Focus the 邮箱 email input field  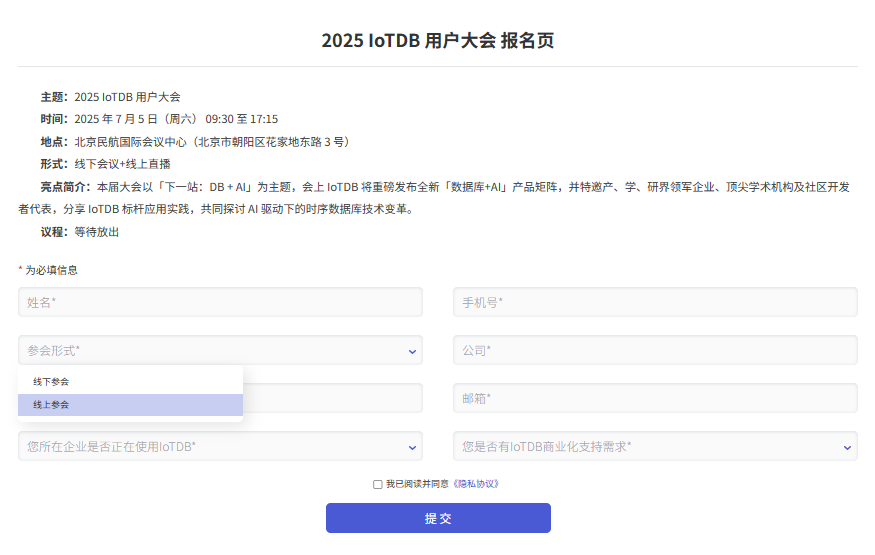655,398
